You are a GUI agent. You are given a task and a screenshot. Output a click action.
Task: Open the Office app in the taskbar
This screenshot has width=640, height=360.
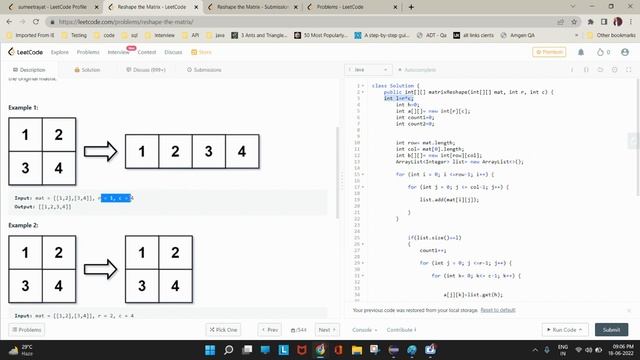click(x=338, y=350)
